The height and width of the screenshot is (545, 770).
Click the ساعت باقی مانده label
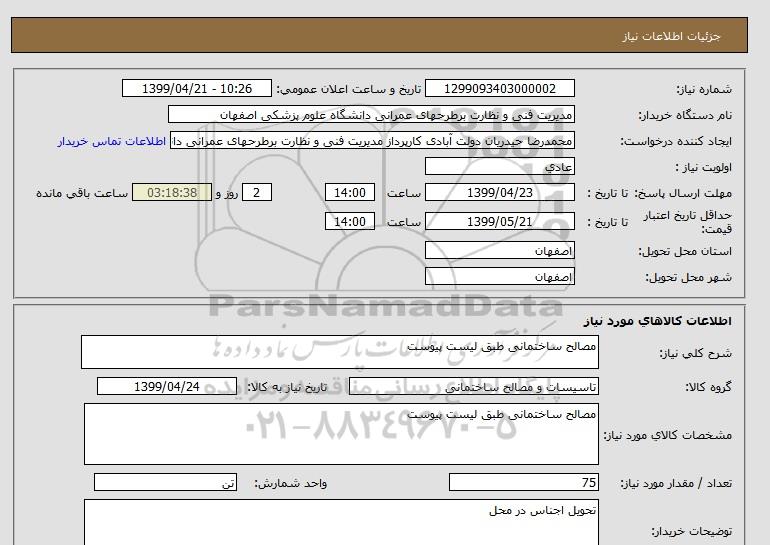pyautogui.click(x=82, y=193)
